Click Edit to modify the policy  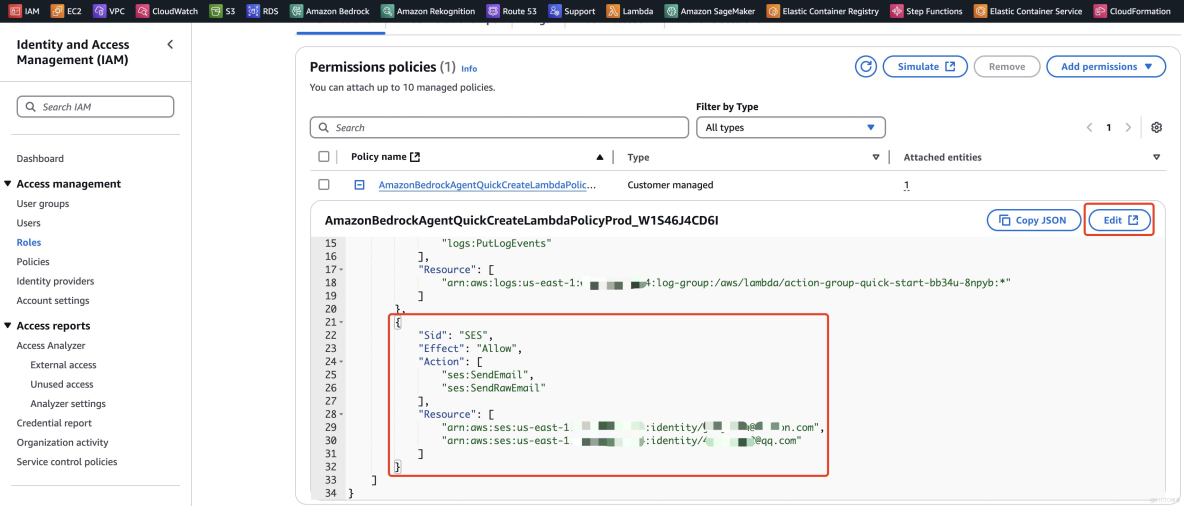click(x=1120, y=220)
